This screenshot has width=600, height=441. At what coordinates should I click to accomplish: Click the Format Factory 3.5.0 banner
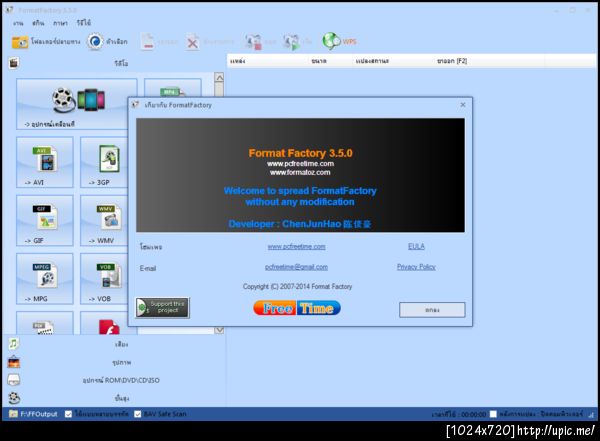pos(300,175)
